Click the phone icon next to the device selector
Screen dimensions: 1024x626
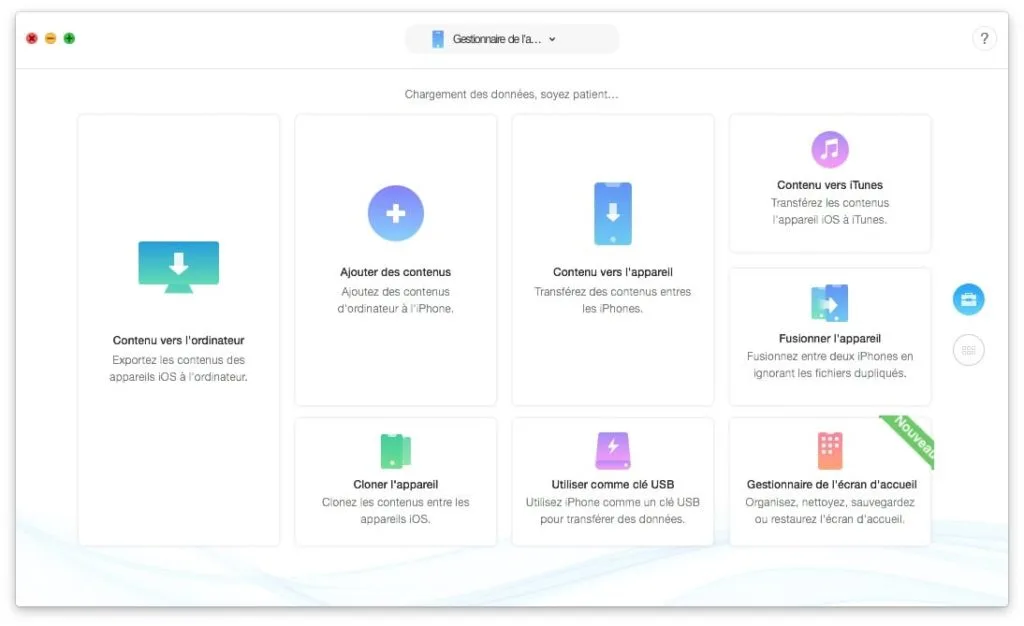(437, 39)
